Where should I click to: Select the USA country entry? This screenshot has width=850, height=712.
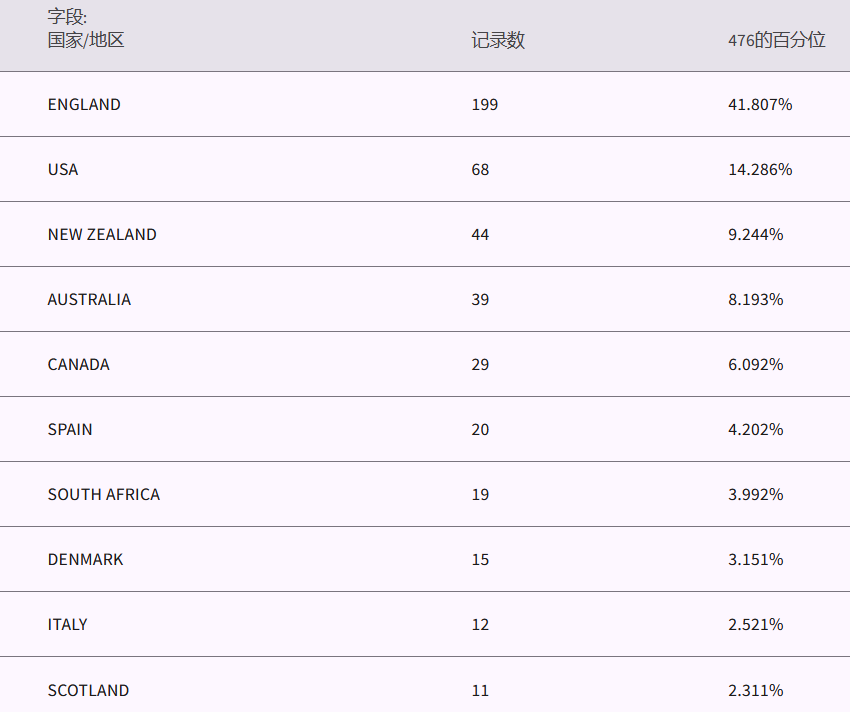pyautogui.click(x=63, y=169)
